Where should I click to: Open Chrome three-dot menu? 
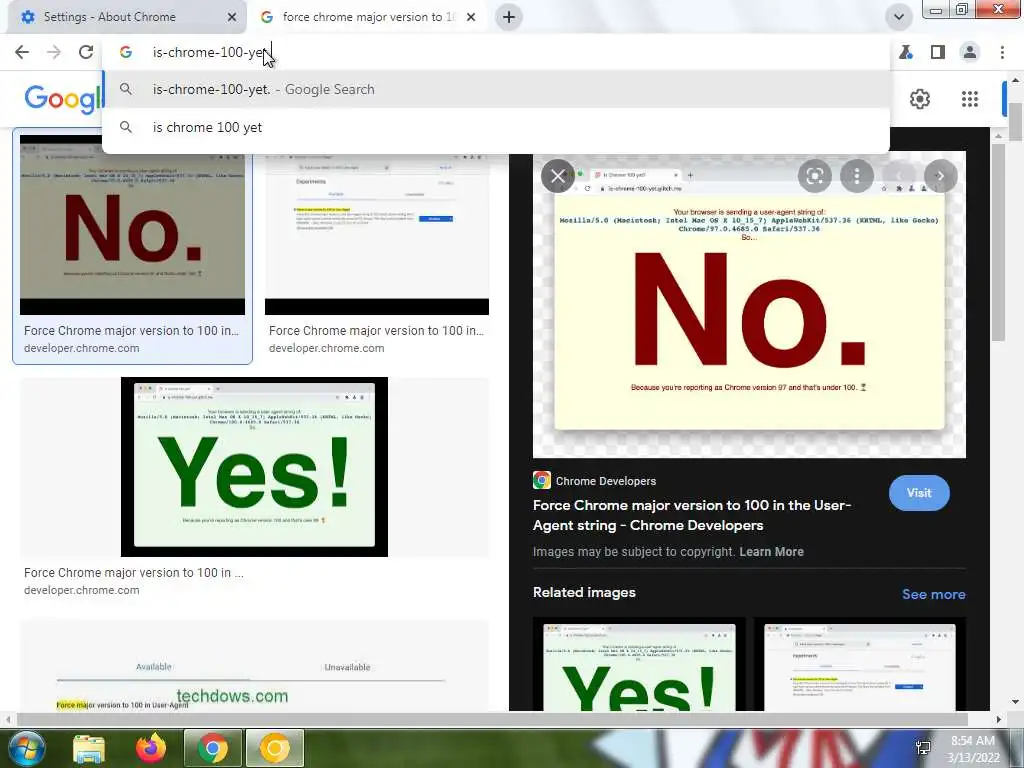(x=1002, y=52)
